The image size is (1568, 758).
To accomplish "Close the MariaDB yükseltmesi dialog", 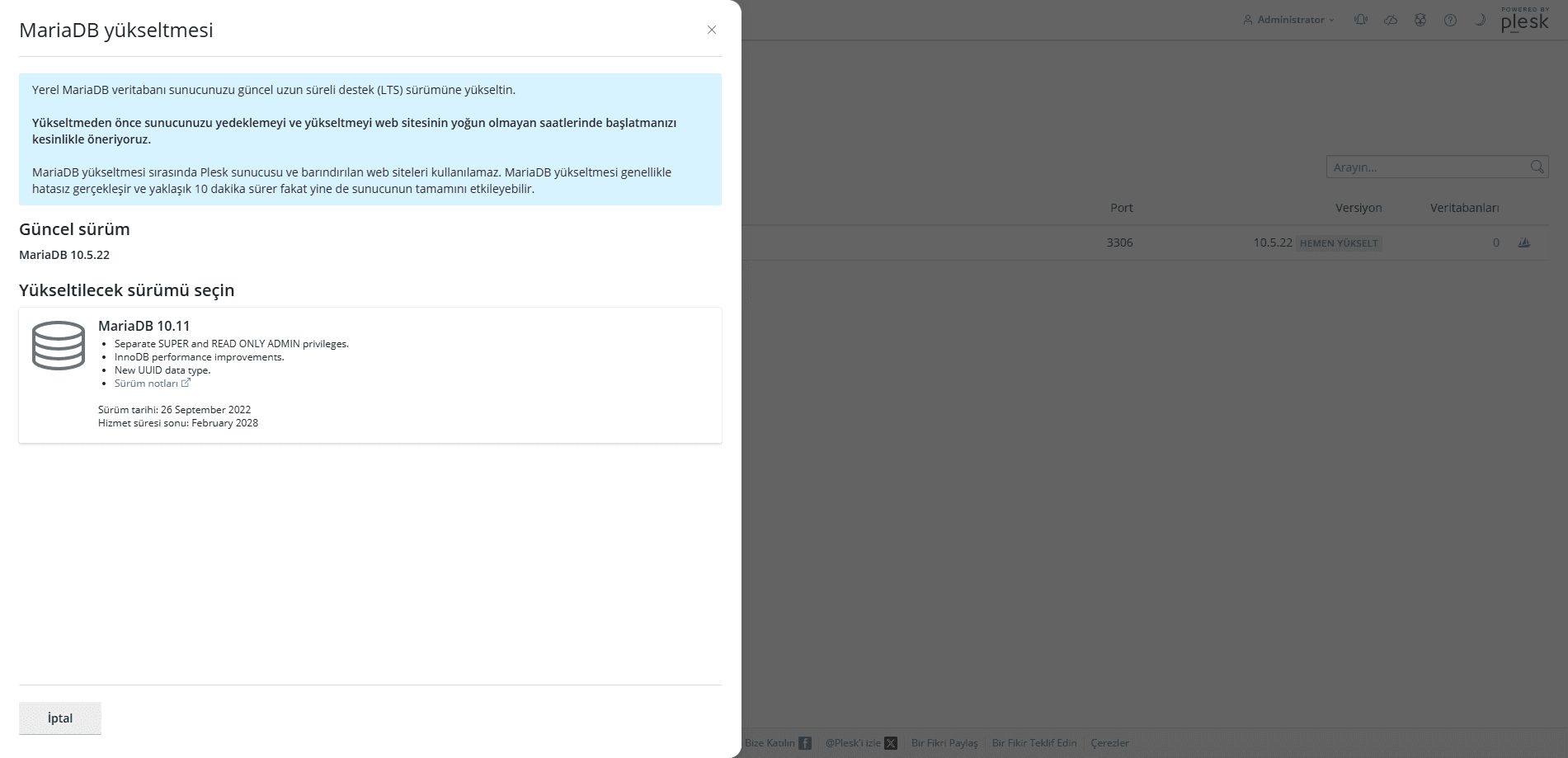I will [x=711, y=30].
